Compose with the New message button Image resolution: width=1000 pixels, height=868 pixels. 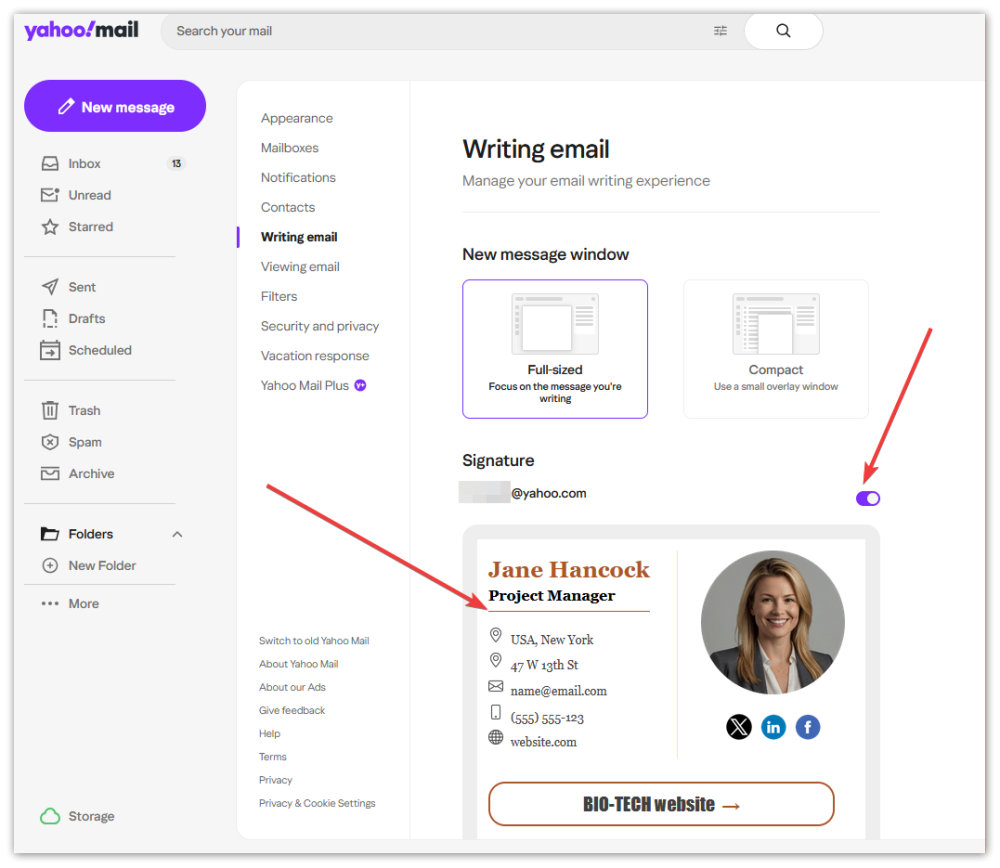[x=115, y=107]
